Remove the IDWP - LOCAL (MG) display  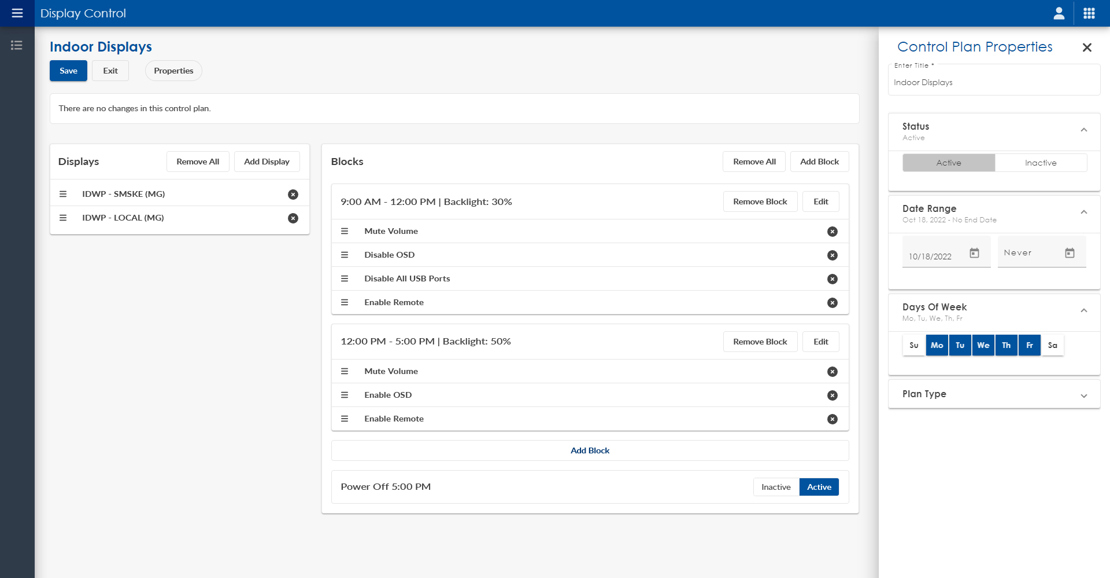coord(292,217)
